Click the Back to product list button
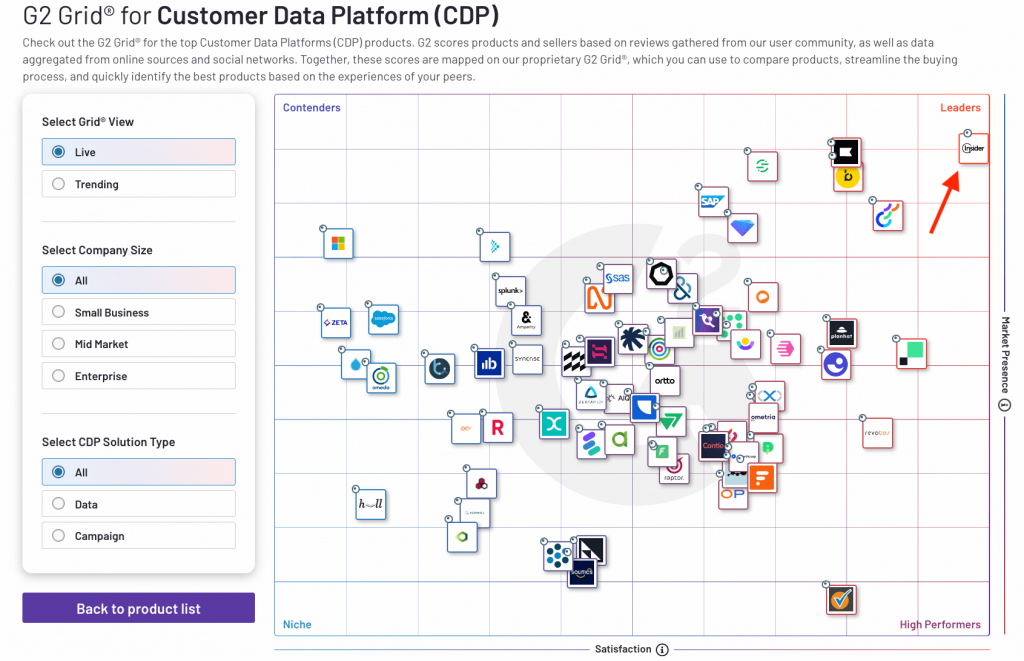Viewport: 1024px width, 661px height. (138, 607)
